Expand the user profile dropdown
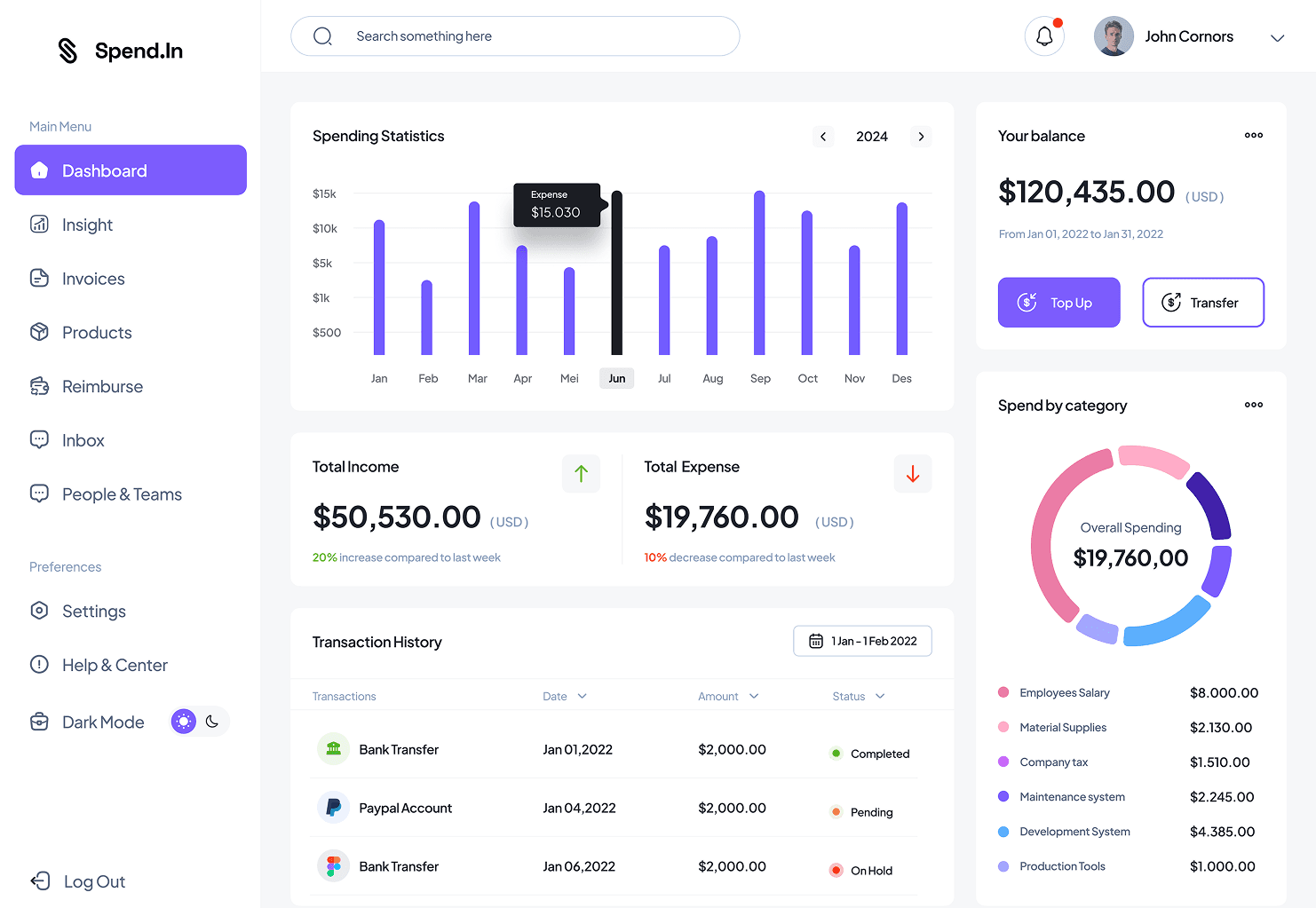The image size is (1316, 908). click(1277, 37)
